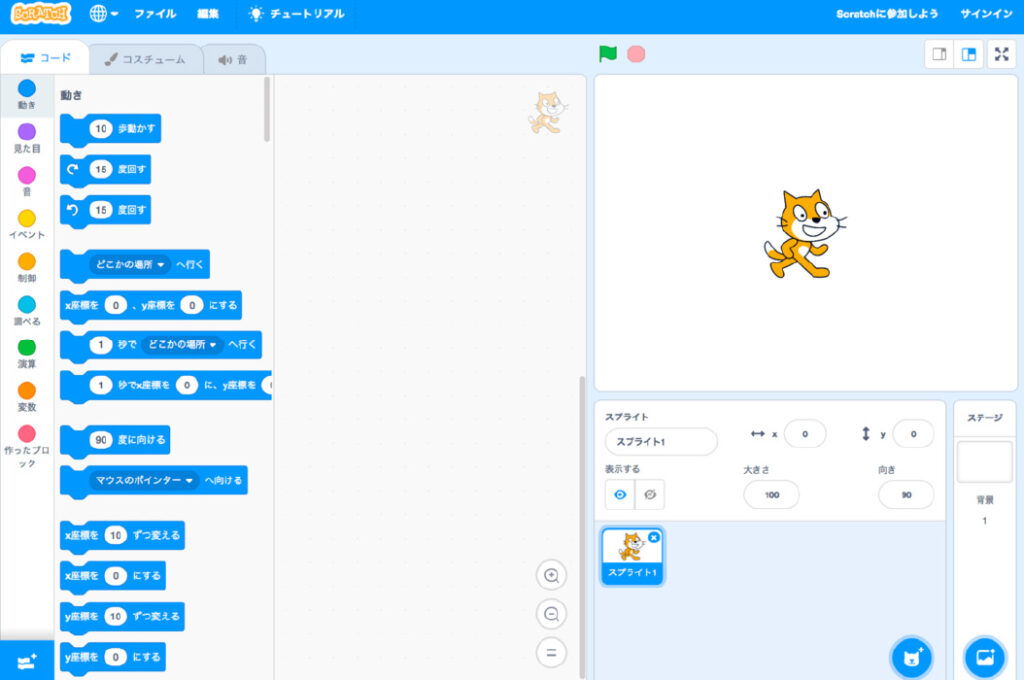Click the choose a sprite cat button
The width and height of the screenshot is (1024, 680).
pos(911,657)
